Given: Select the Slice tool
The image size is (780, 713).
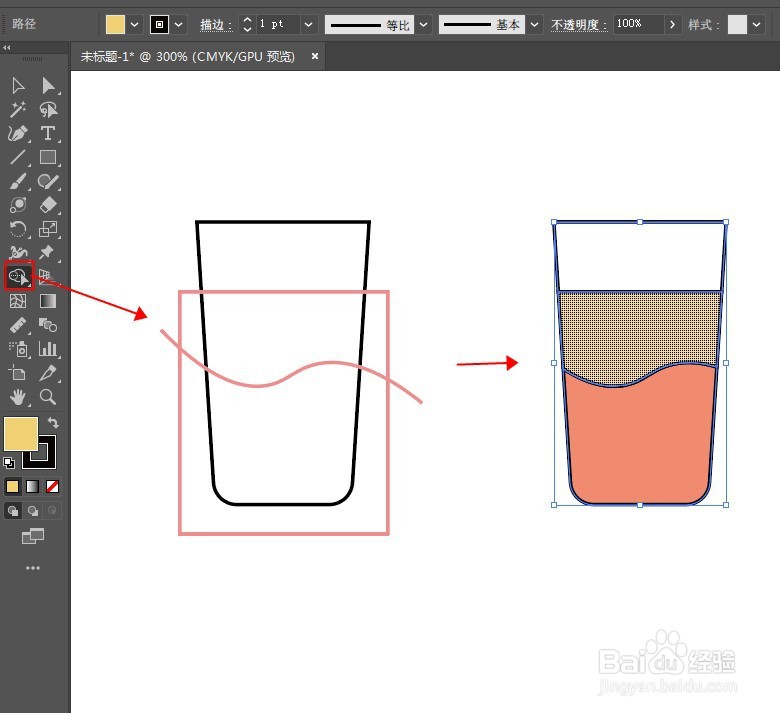Looking at the screenshot, I should click(x=48, y=373).
